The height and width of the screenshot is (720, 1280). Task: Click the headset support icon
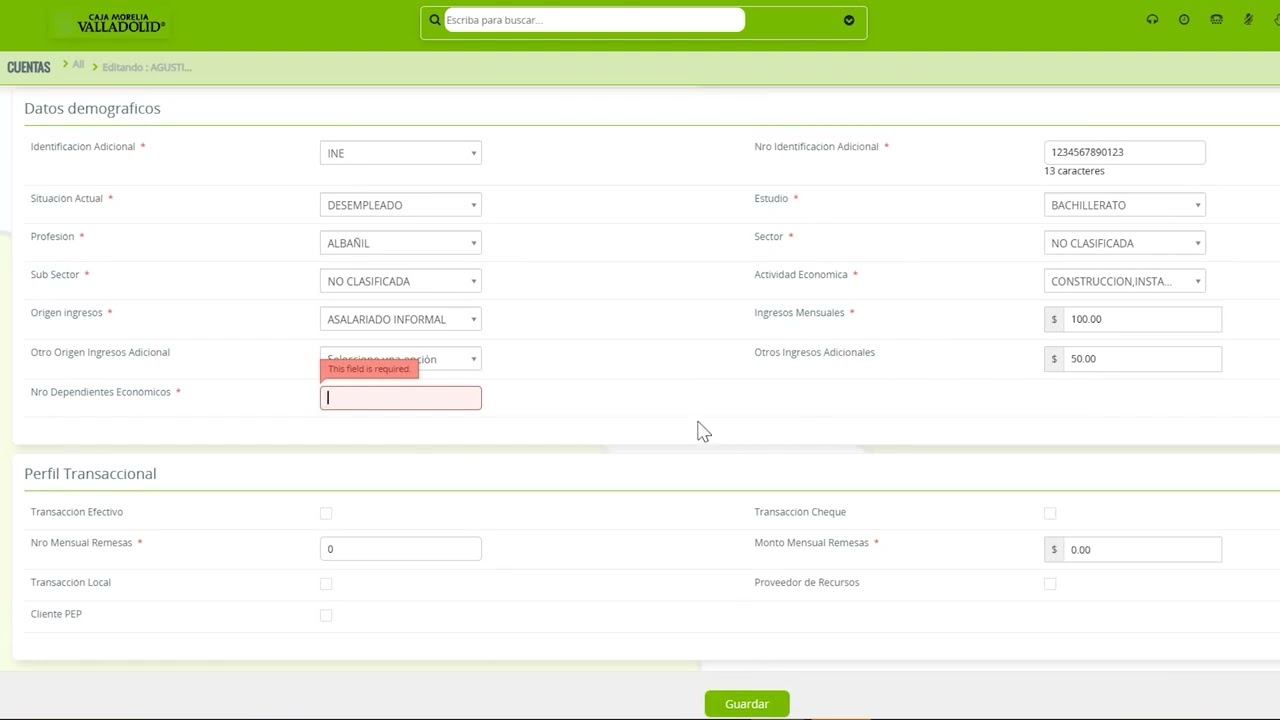pyautogui.click(x=1152, y=20)
